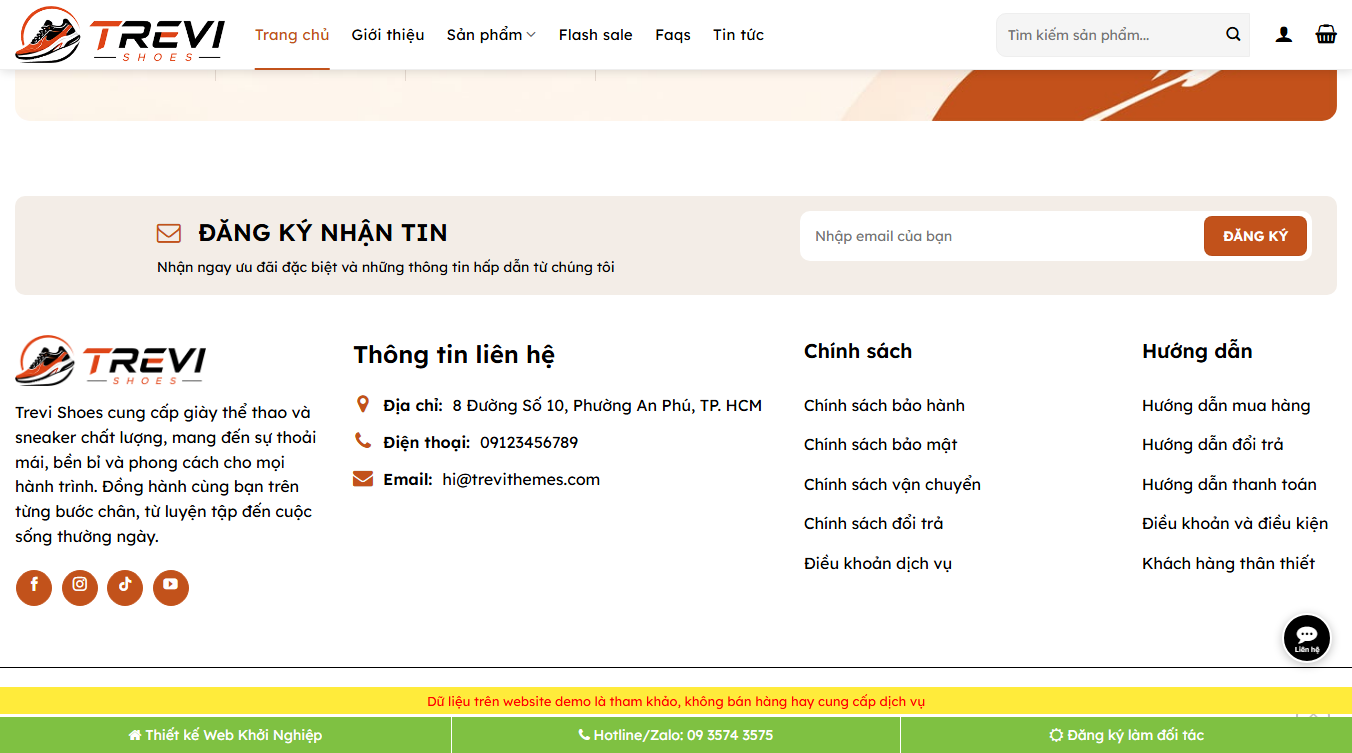Open Điều khoản và điều kiện link
The height and width of the screenshot is (753, 1352).
(x=1235, y=523)
